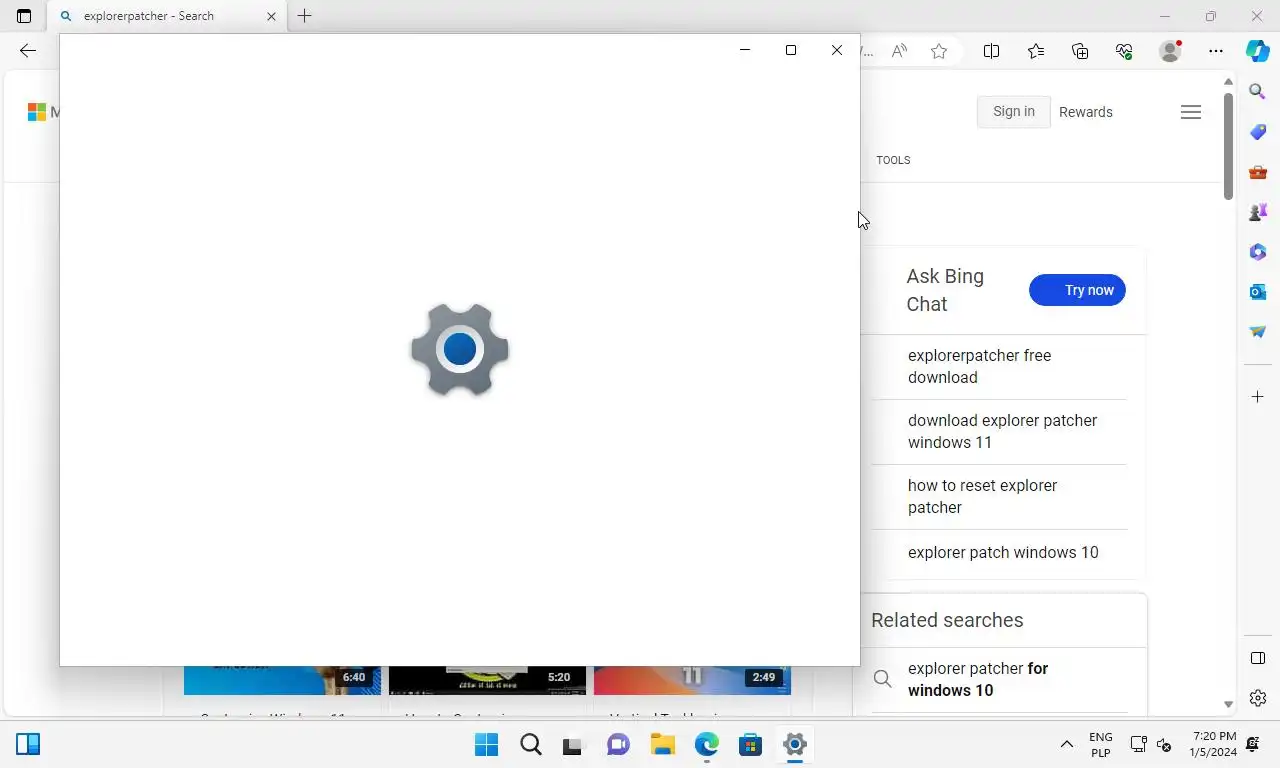
Task: Open Task View on taskbar
Action: [x=573, y=744]
